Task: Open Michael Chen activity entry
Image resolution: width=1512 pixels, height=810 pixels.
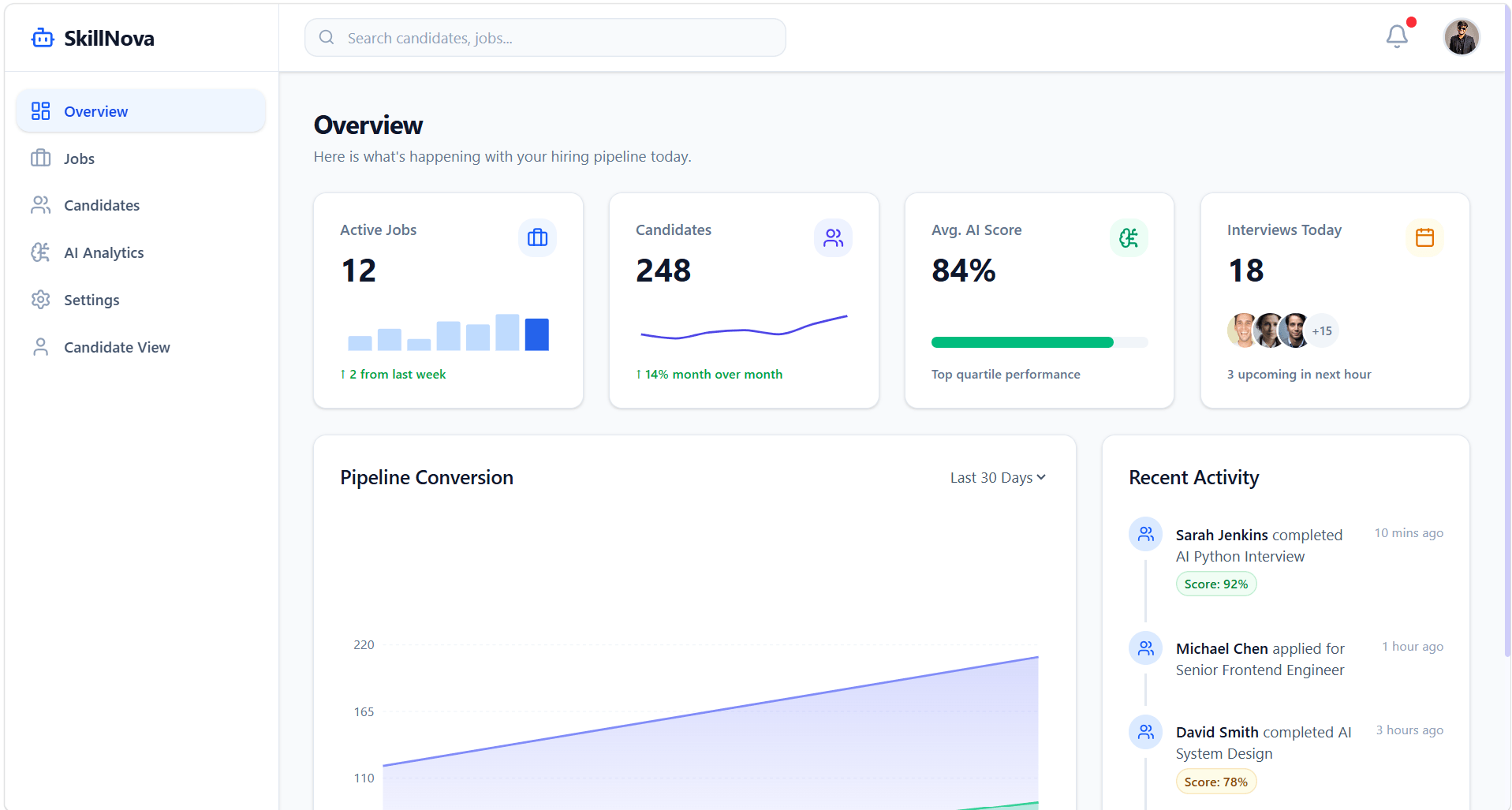Action: [1286, 659]
